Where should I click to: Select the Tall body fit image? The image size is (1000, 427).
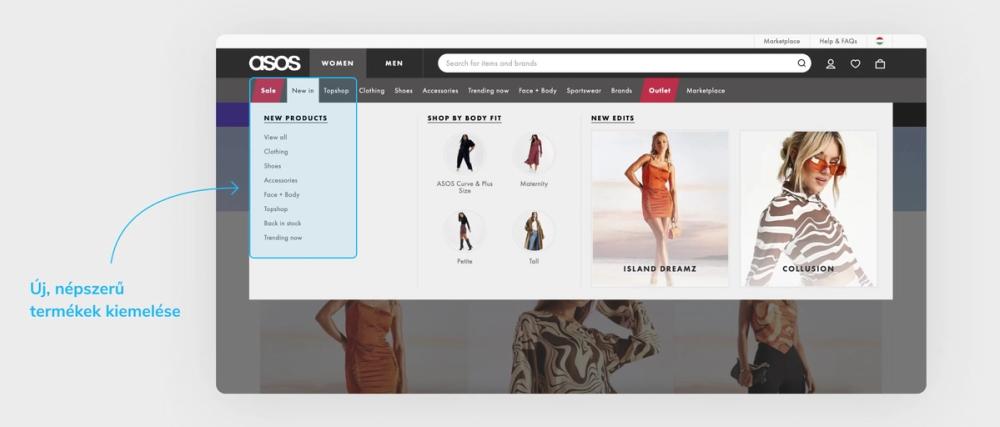(x=534, y=231)
